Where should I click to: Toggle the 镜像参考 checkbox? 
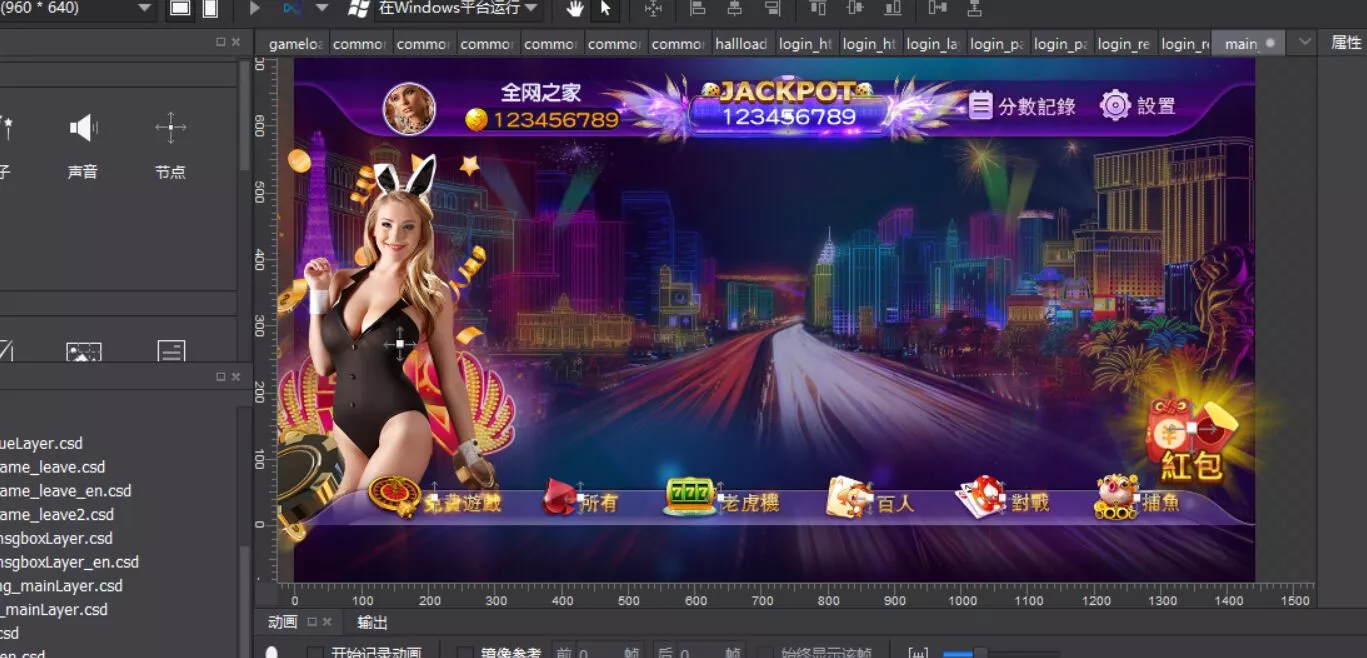click(x=466, y=653)
